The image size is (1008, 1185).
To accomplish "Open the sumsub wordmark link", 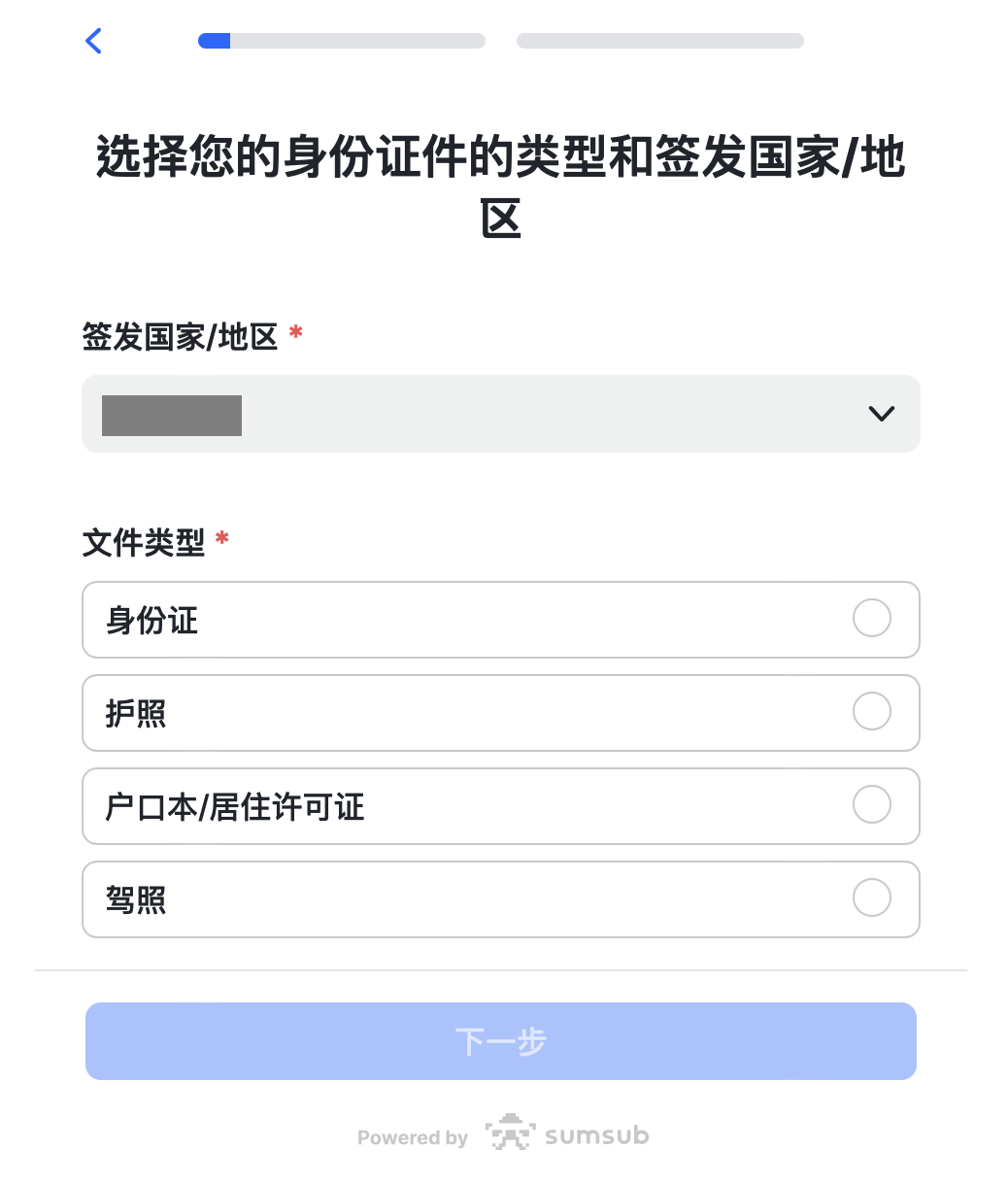I will 596,1135.
